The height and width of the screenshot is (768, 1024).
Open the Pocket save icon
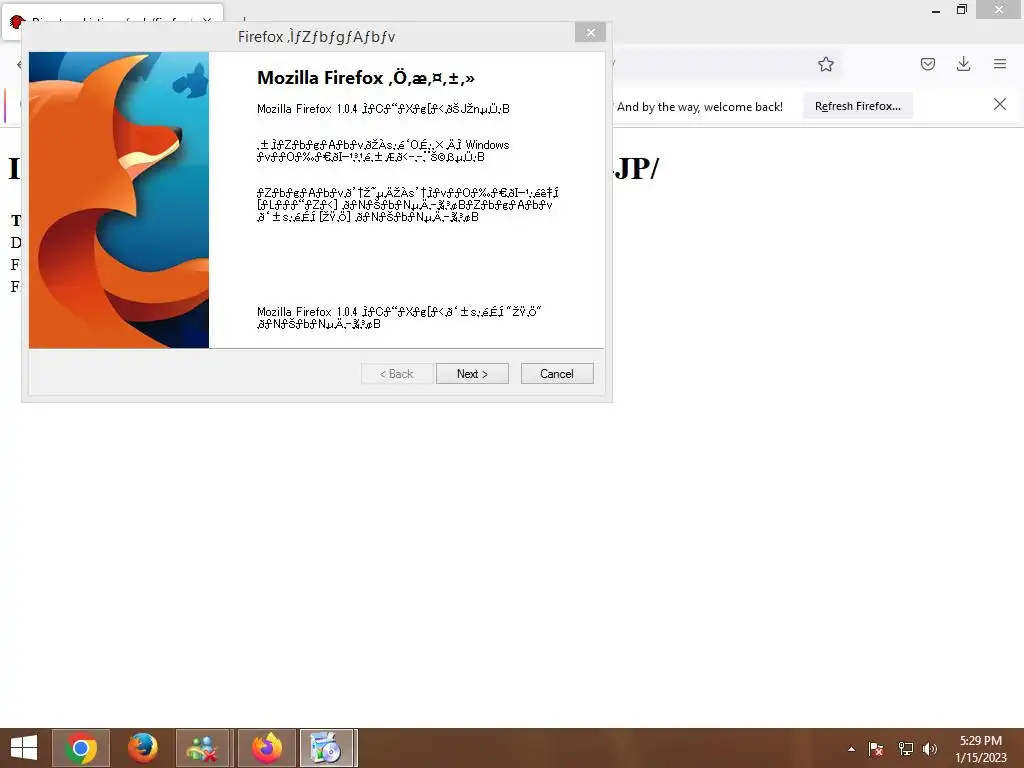point(928,64)
